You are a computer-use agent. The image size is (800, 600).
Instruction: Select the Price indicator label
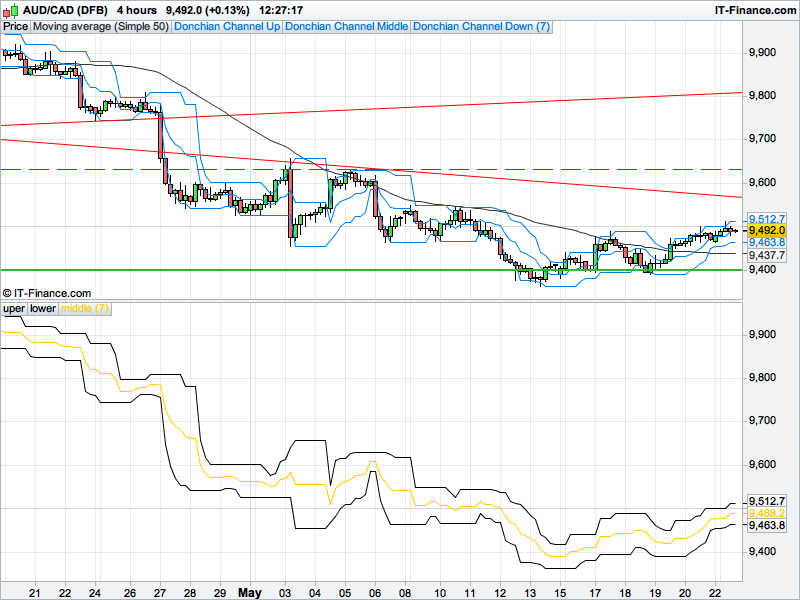[15, 27]
